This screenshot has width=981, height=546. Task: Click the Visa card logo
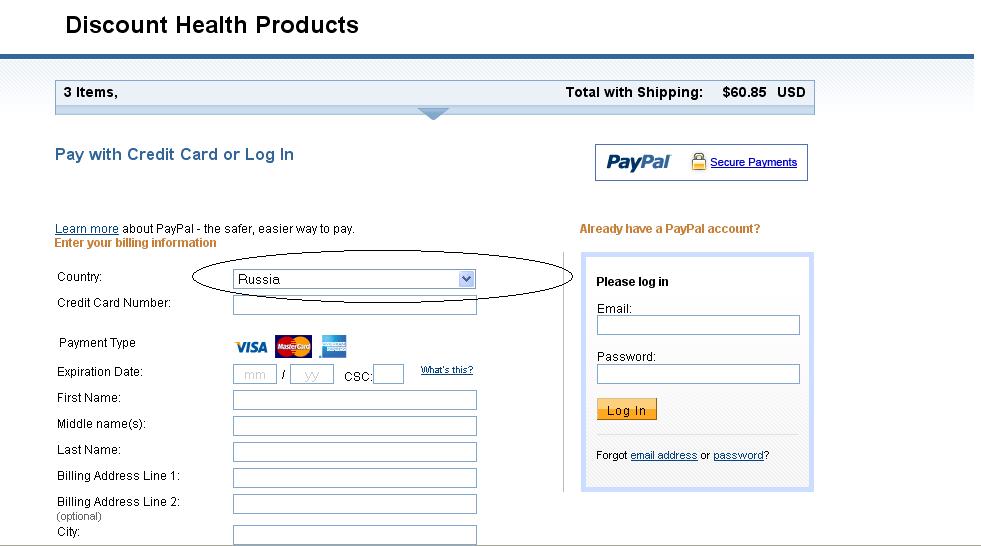251,347
